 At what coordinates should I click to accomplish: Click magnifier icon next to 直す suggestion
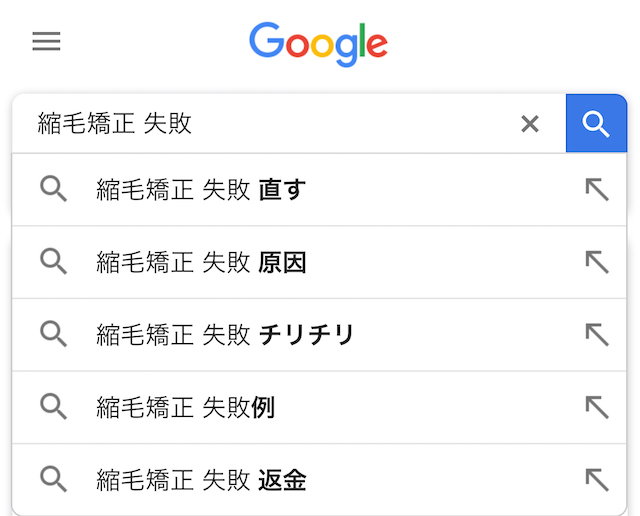point(53,189)
